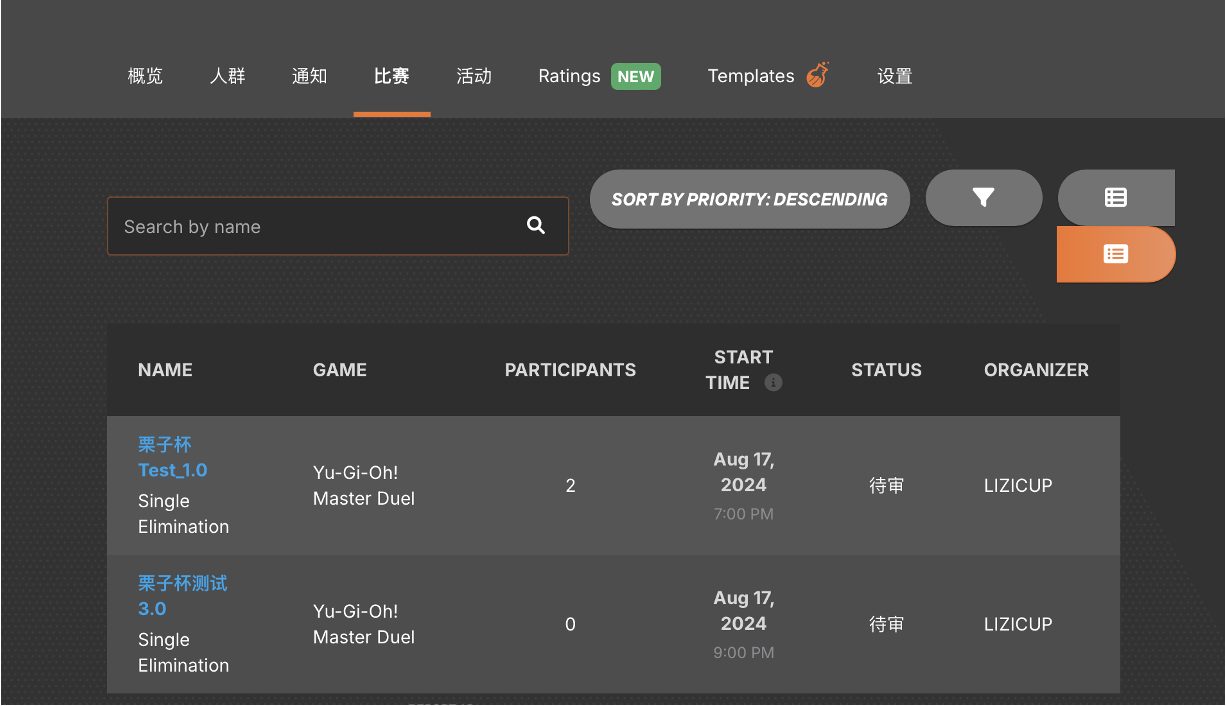Select the orange list view icon
Image resolution: width=1226 pixels, height=706 pixels.
pyautogui.click(x=1116, y=254)
